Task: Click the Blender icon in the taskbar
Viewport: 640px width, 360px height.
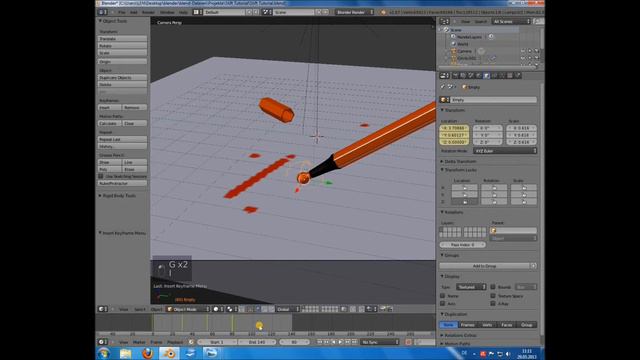Action: tap(169, 353)
